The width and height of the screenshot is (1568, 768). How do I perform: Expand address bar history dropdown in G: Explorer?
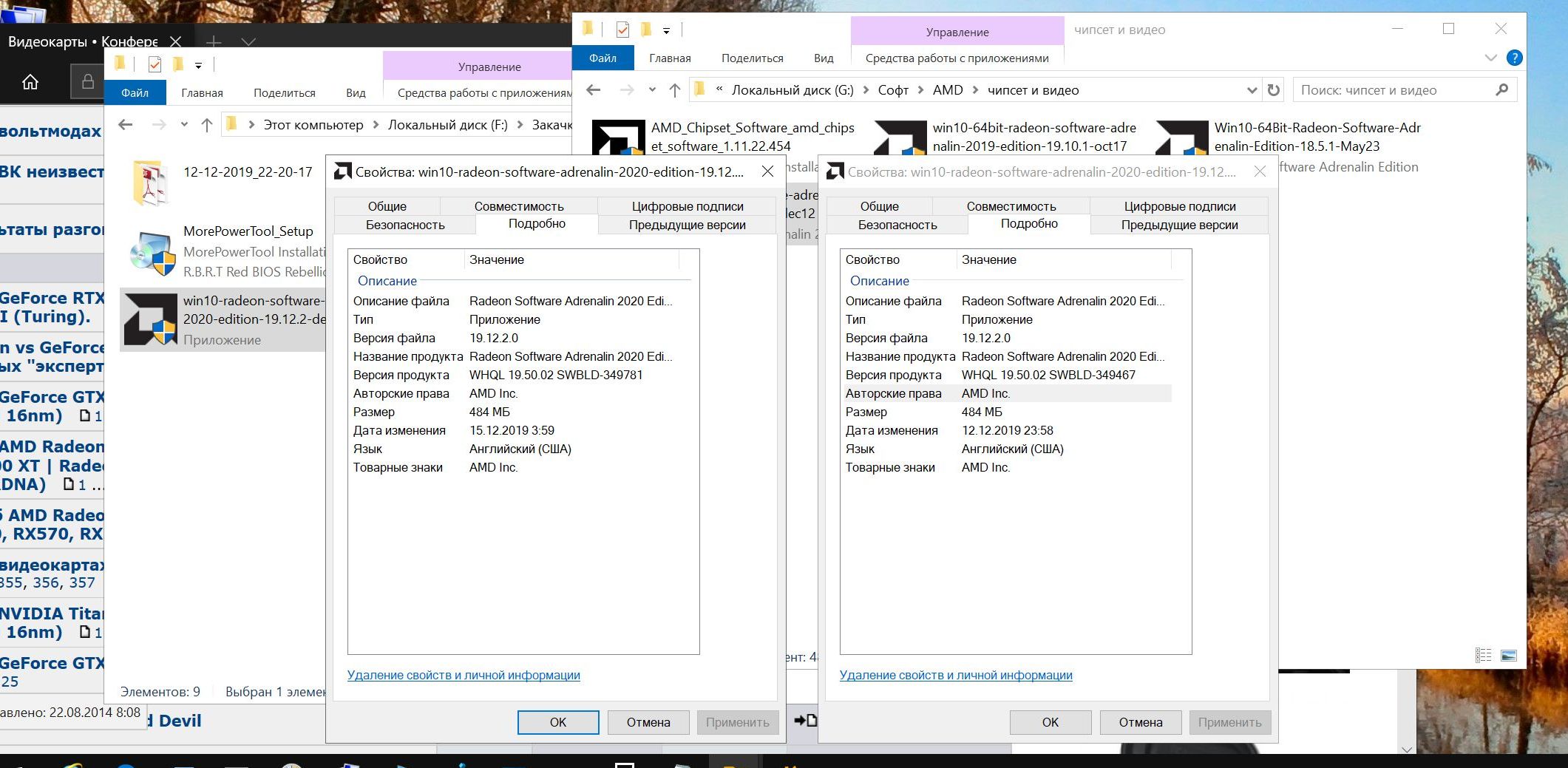click(1252, 90)
